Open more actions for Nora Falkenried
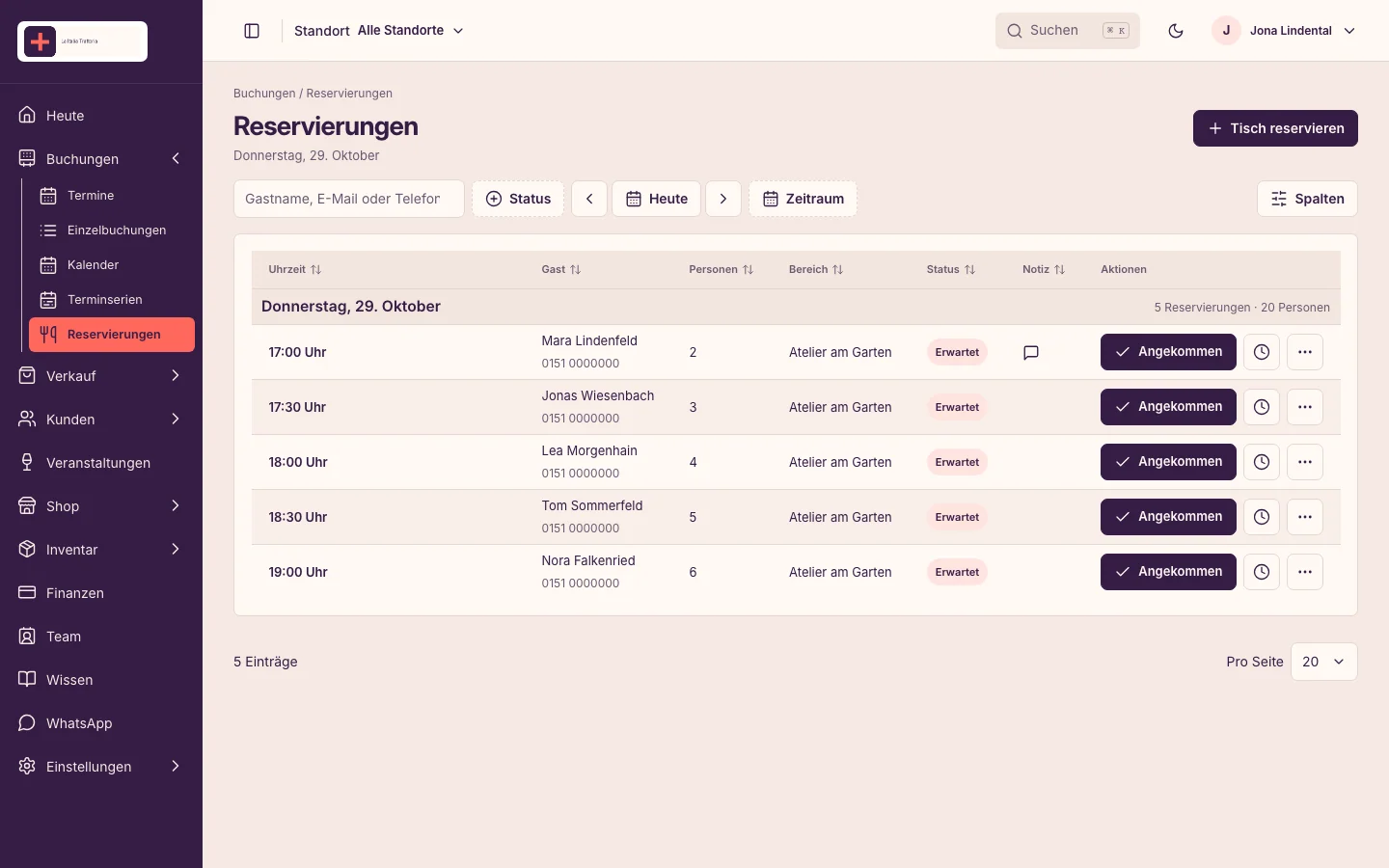 pos(1305,572)
